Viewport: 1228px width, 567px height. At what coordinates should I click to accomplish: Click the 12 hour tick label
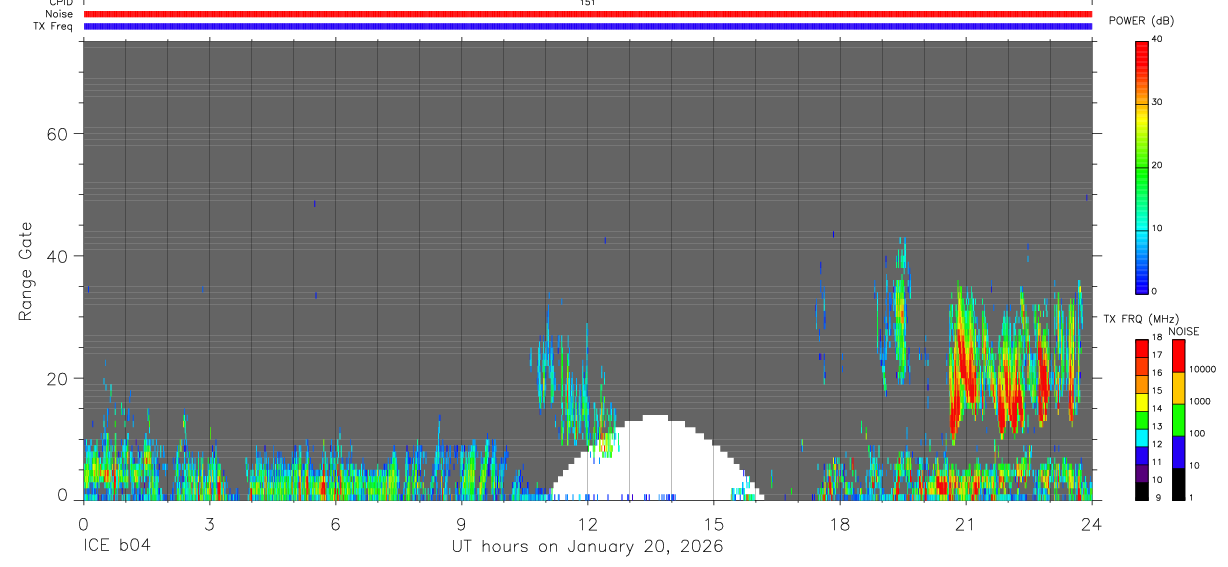click(x=587, y=525)
